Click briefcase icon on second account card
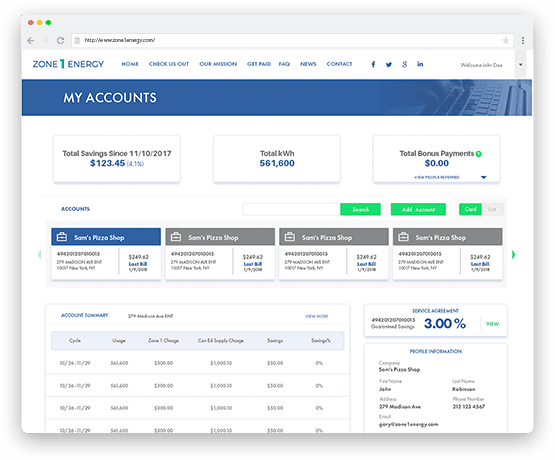This screenshot has width=555, height=460. tap(176, 237)
